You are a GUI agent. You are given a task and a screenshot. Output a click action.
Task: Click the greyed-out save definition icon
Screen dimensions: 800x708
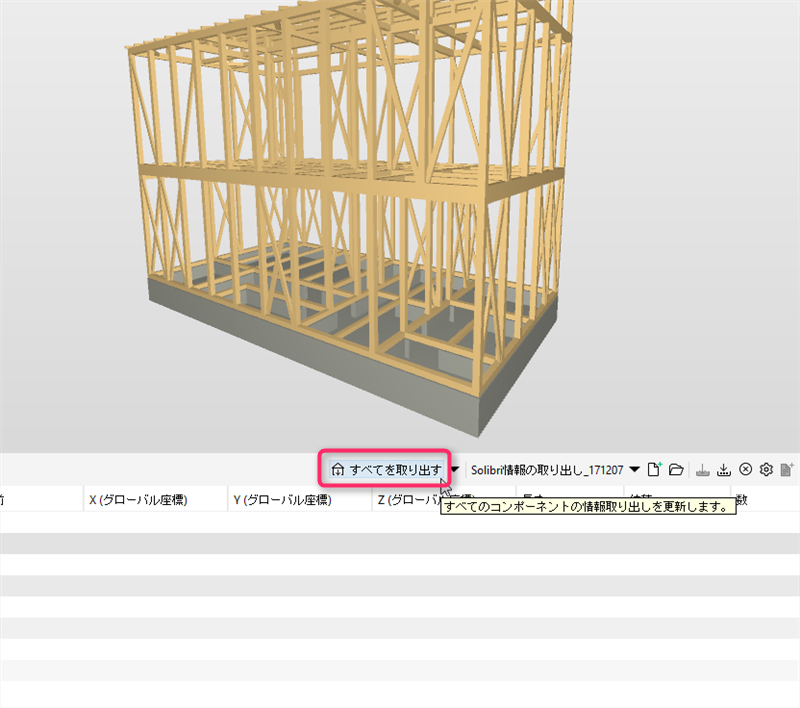[x=703, y=470]
